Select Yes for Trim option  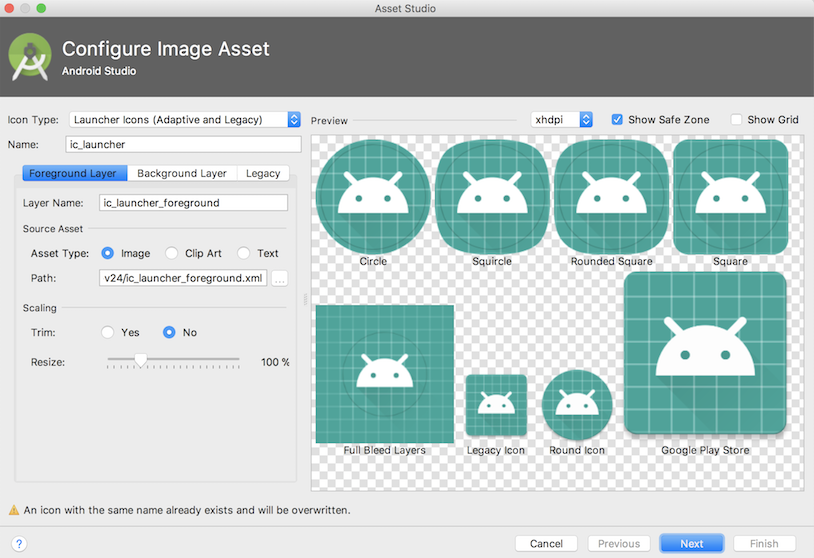[x=108, y=332]
